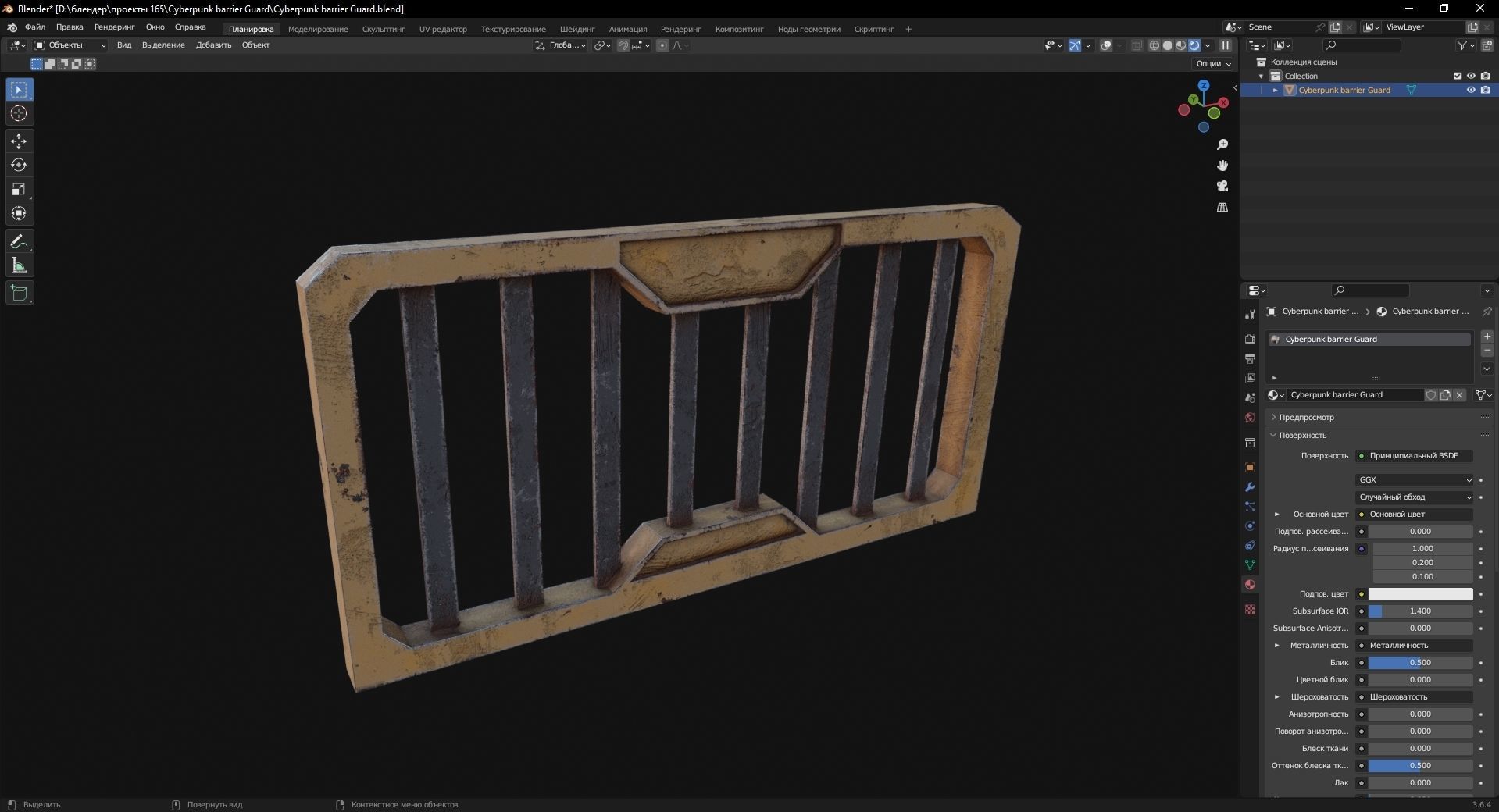This screenshot has height=812, width=1499.
Task: Click the subsurface color white swatch
Action: click(x=1420, y=594)
